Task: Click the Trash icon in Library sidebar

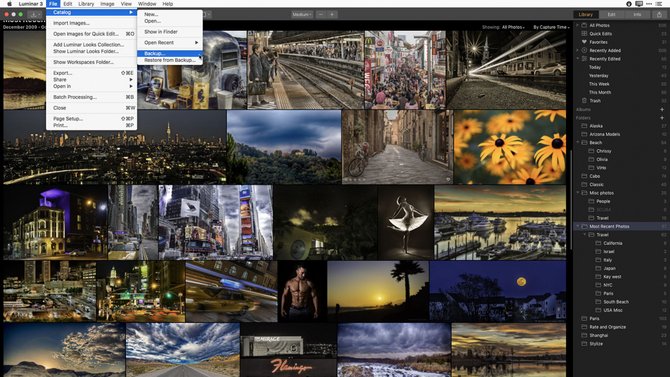Action: coord(584,100)
